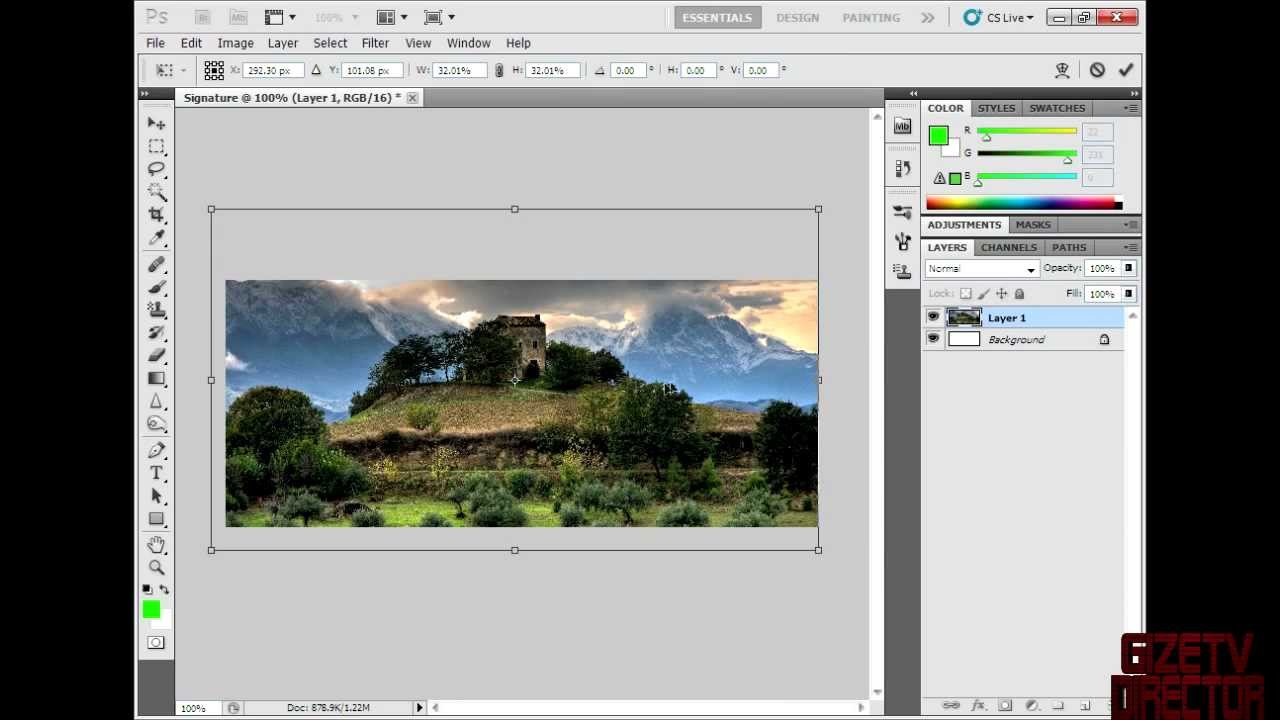Select the Zoom tool
1280x720 pixels.
pos(156,567)
